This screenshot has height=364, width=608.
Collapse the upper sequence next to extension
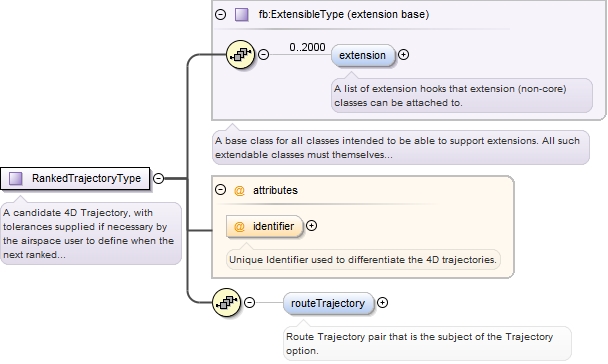tap(263, 55)
